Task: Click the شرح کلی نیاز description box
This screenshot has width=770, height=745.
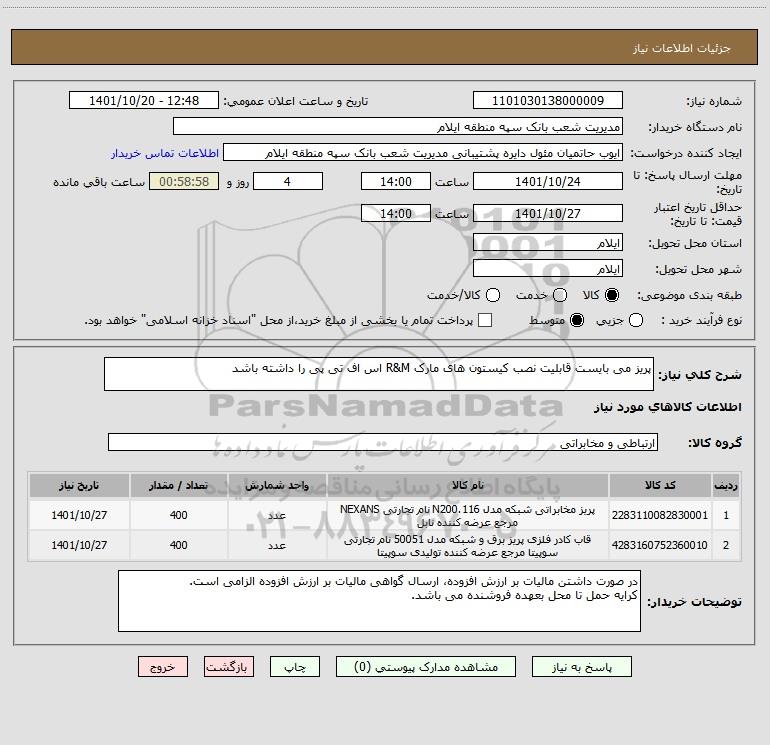Action: coord(379,374)
